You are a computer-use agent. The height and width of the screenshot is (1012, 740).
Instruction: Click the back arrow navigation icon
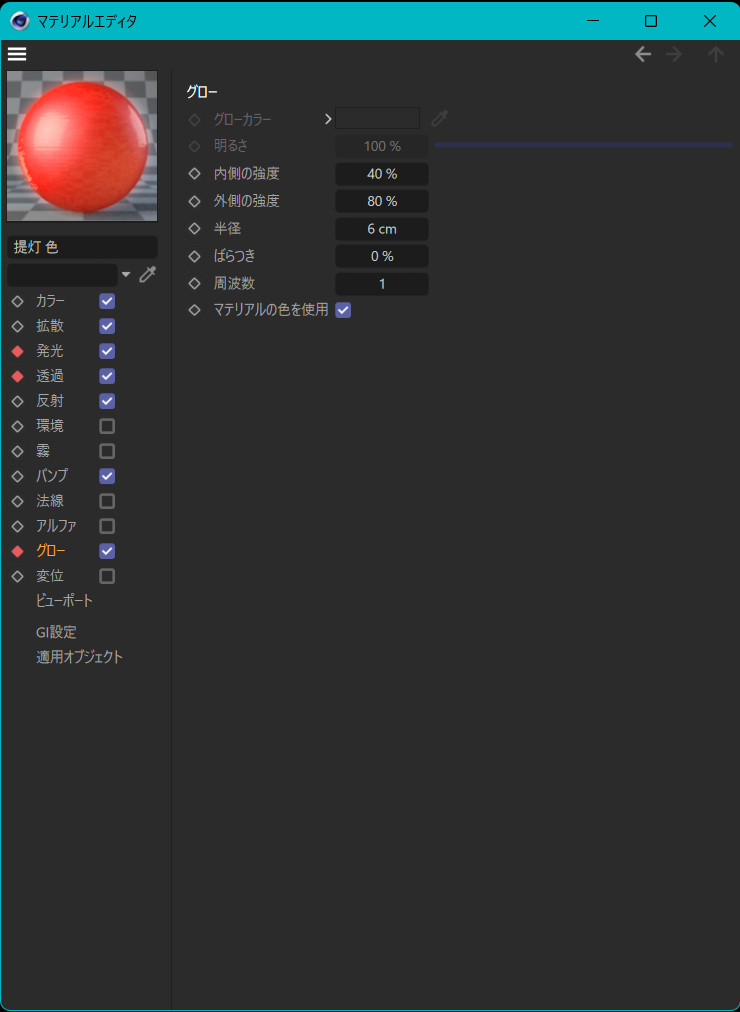(643, 54)
